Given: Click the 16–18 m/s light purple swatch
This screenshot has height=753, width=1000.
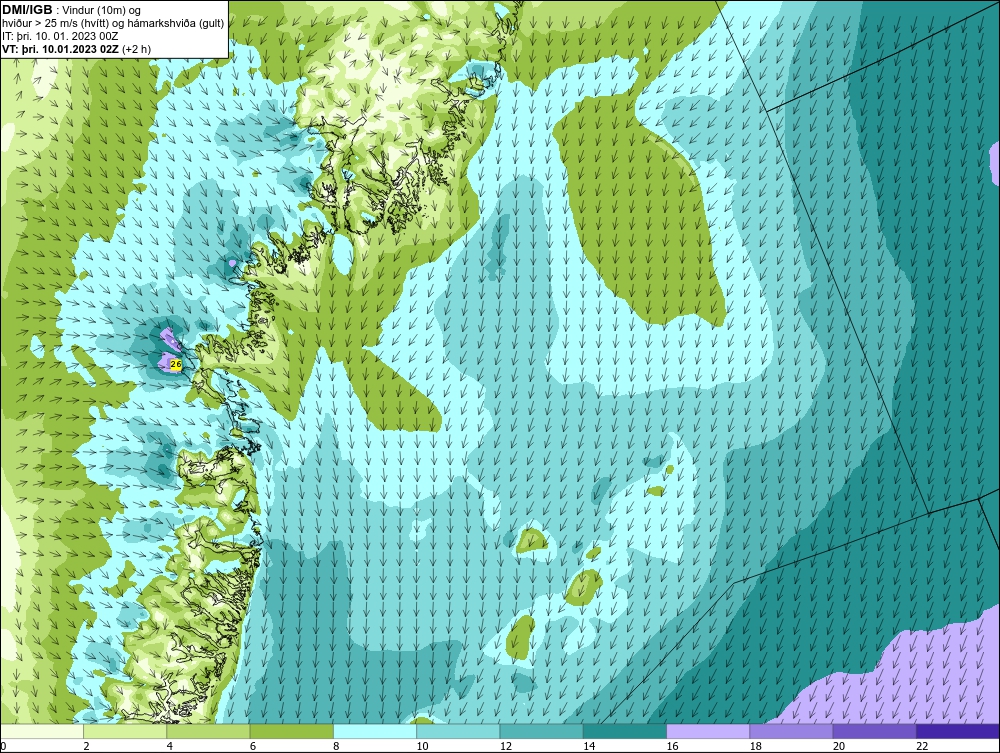Looking at the screenshot, I should (708, 731).
